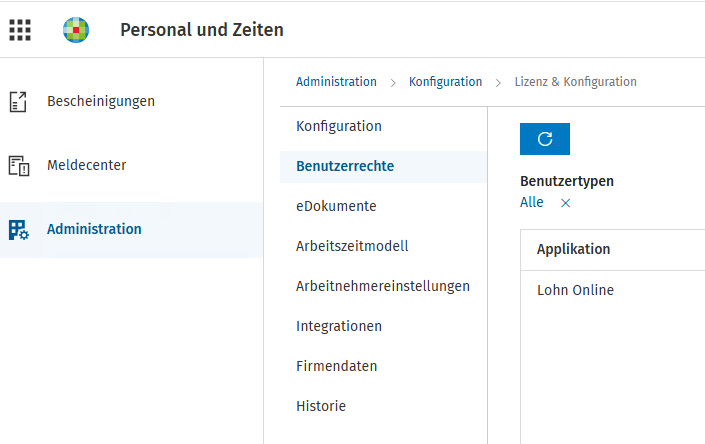Viewport: 705px width, 444px height.
Task: Click Lizenz & Konfiguration breadcrumb text
Action: click(576, 82)
